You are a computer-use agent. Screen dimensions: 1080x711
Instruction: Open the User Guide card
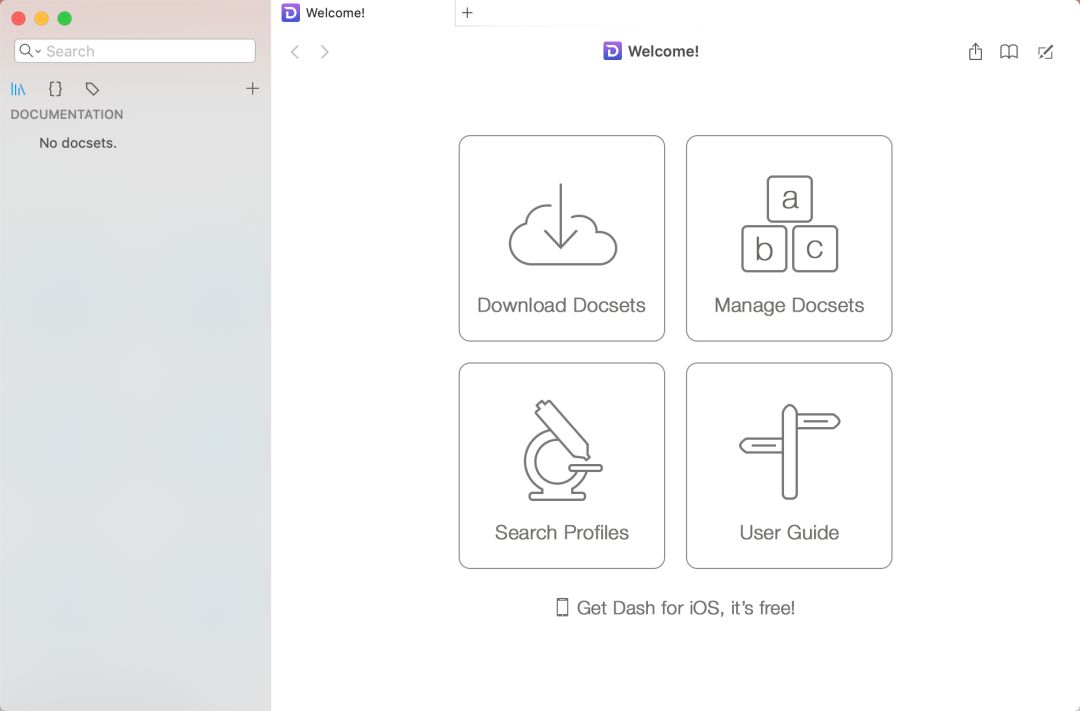789,465
